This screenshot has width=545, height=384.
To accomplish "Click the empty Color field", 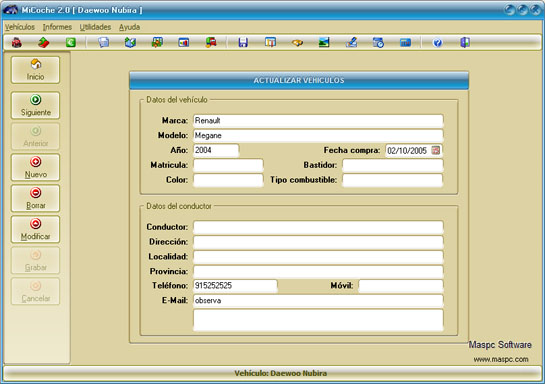I will click(228, 180).
